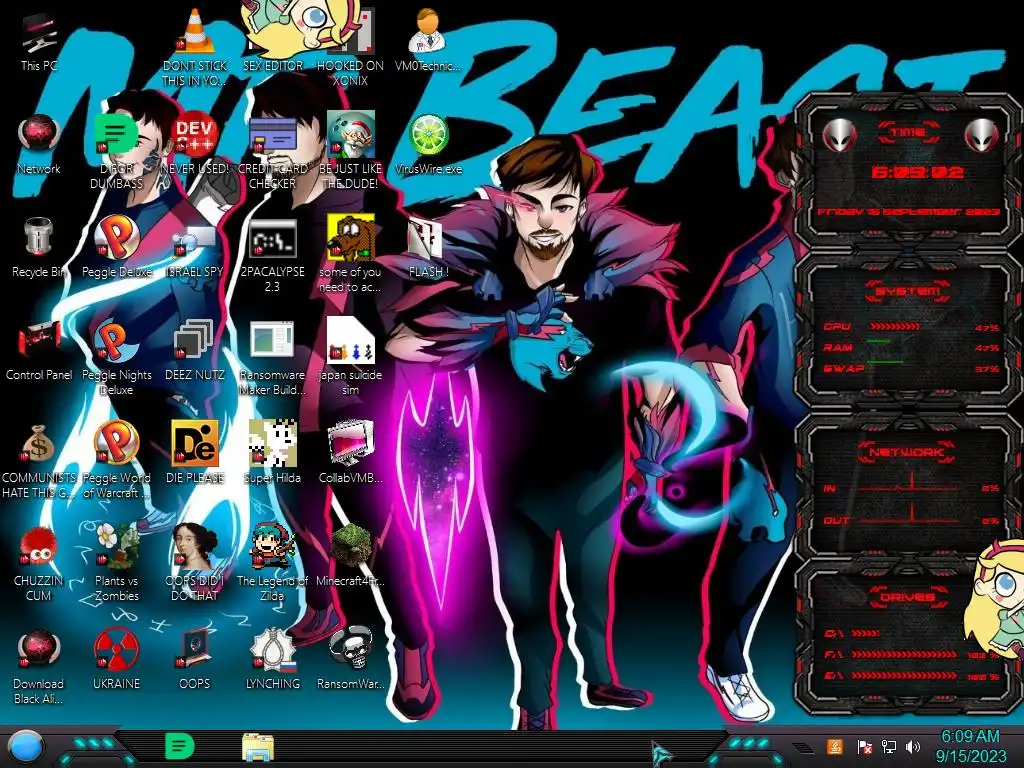Screen dimensions: 1024x768
Task: Click the TIME header in the widget
Action: coord(908,133)
